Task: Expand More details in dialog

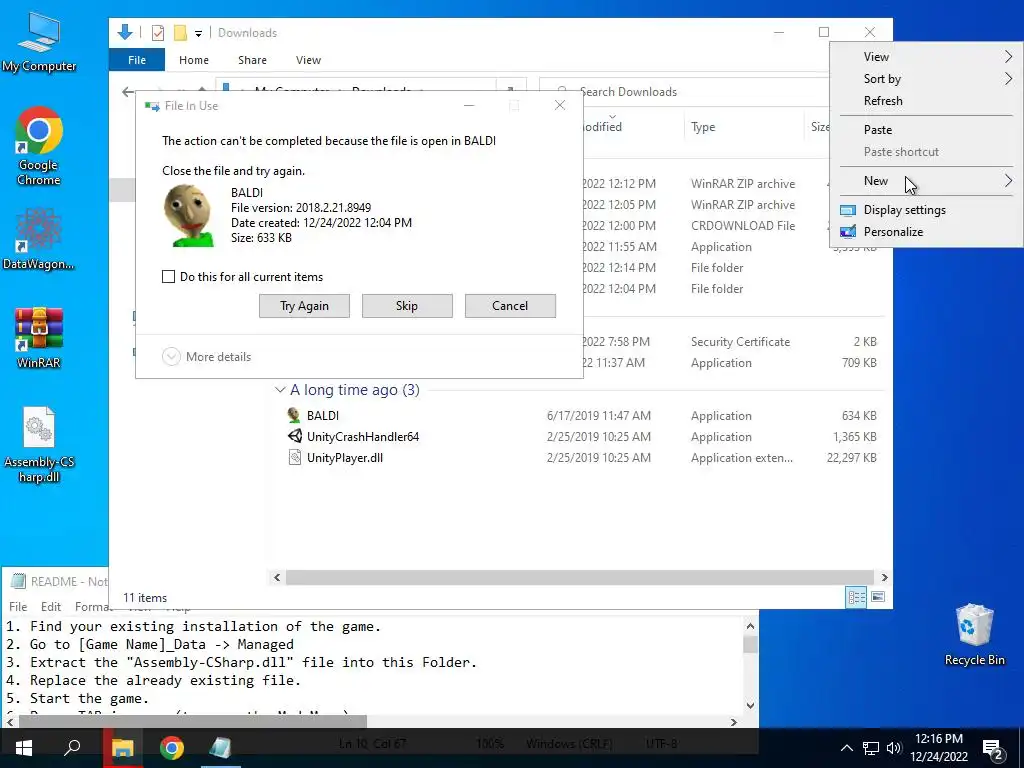Action: click(x=206, y=357)
